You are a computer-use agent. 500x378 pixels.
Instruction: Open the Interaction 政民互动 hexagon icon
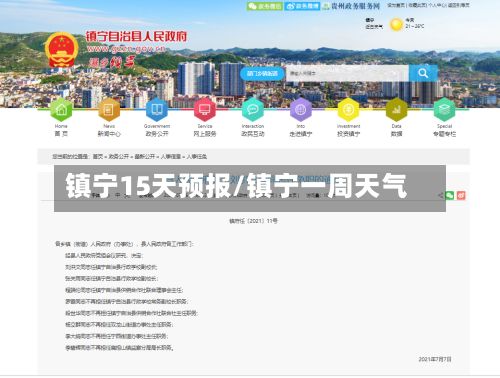tap(253, 110)
